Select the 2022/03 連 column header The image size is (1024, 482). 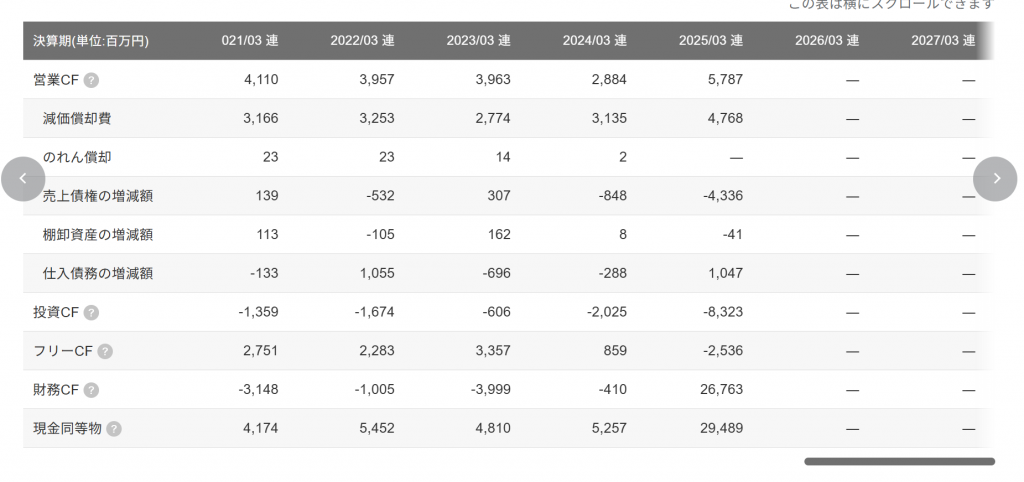point(362,41)
